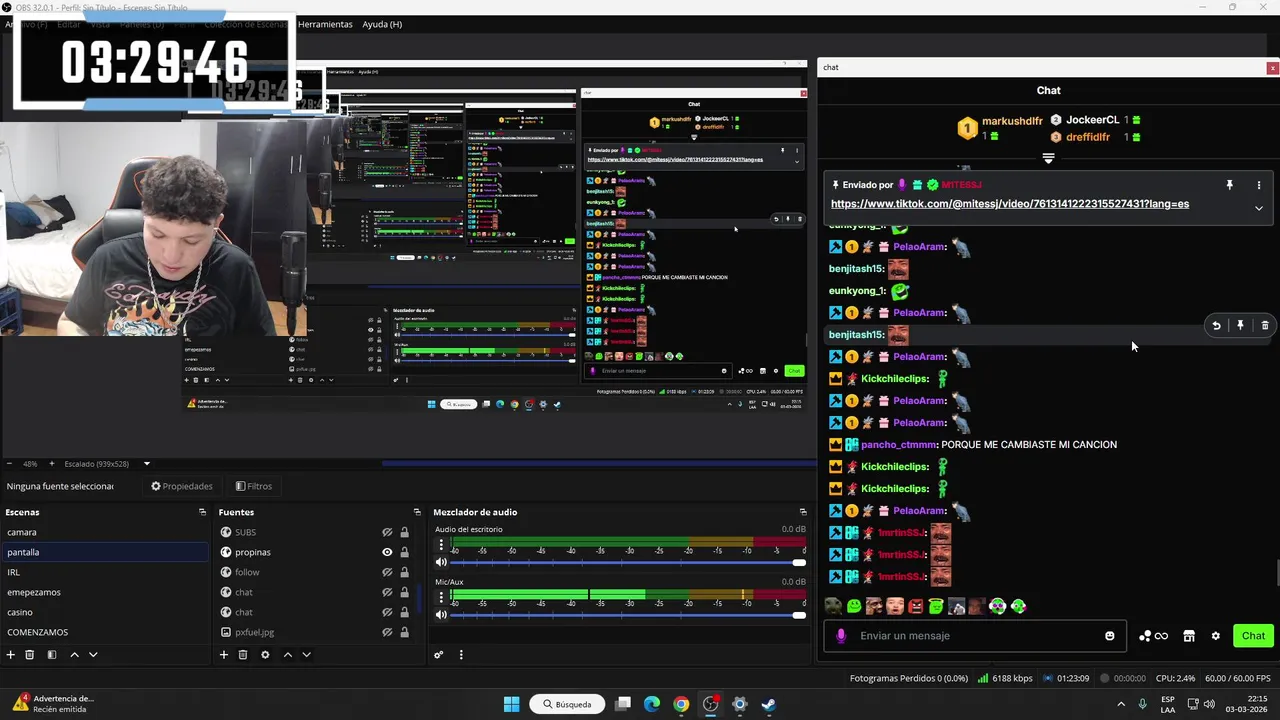Mute Audio del escritorio speaker icon

pyautogui.click(x=441, y=563)
